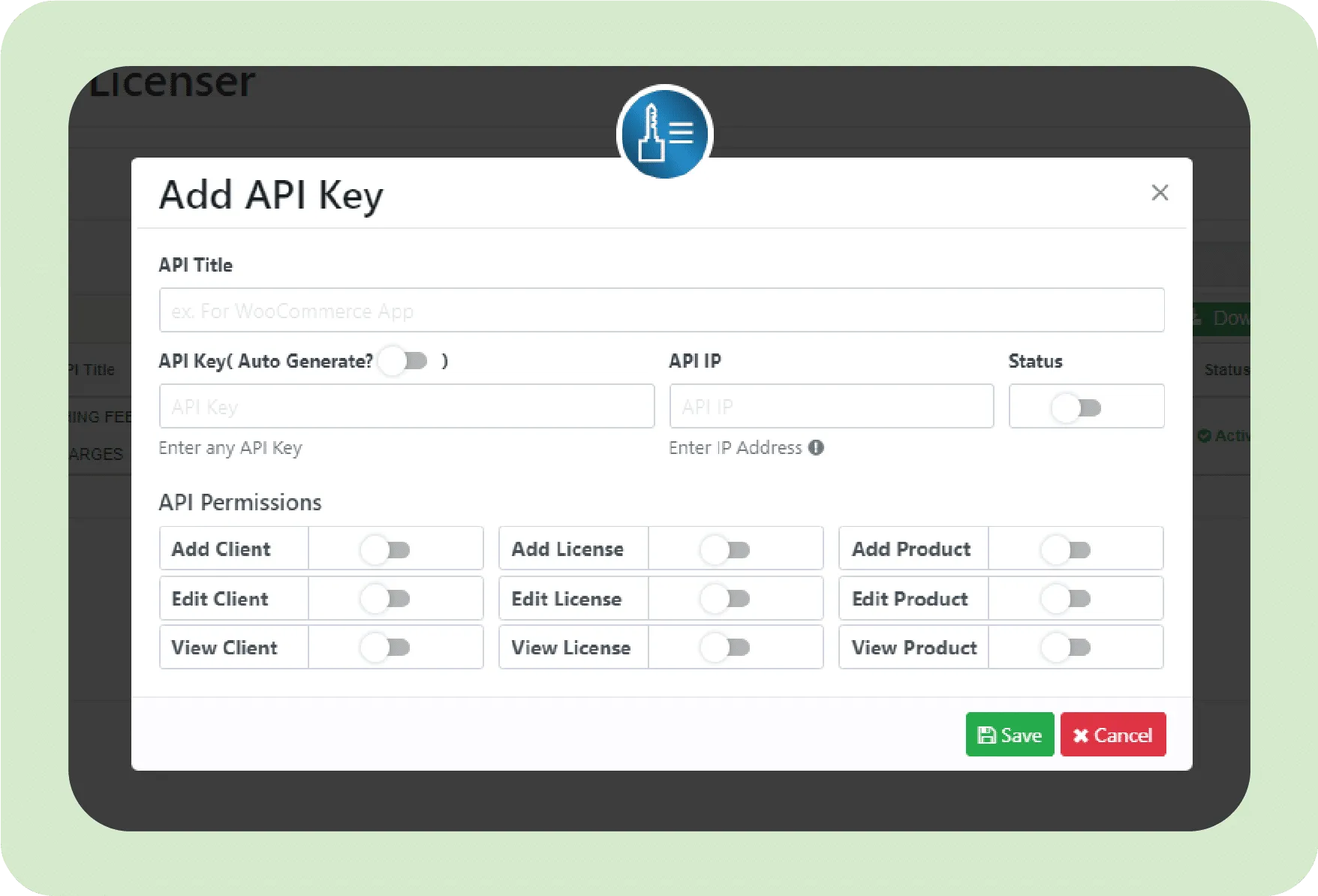Click the info icon beside Enter IP Address
This screenshot has width=1318, height=896.
pos(816,448)
